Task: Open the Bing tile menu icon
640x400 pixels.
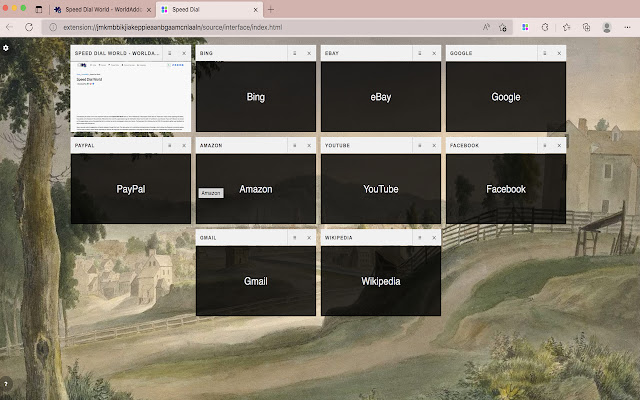Action: coord(295,53)
